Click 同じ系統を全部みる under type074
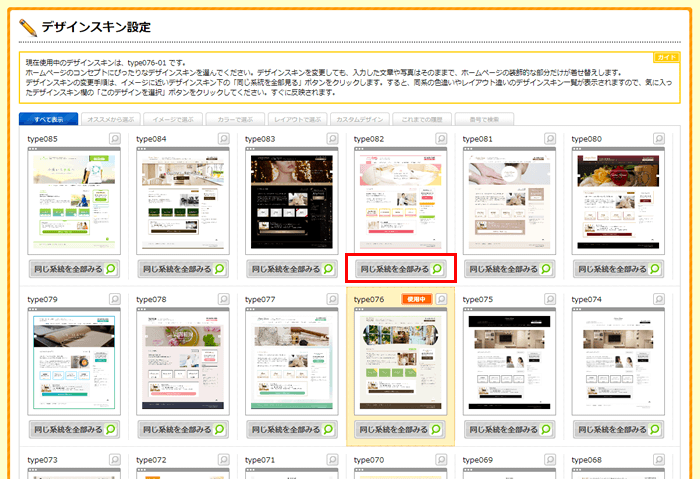This screenshot has height=479, width=700. [x=618, y=429]
